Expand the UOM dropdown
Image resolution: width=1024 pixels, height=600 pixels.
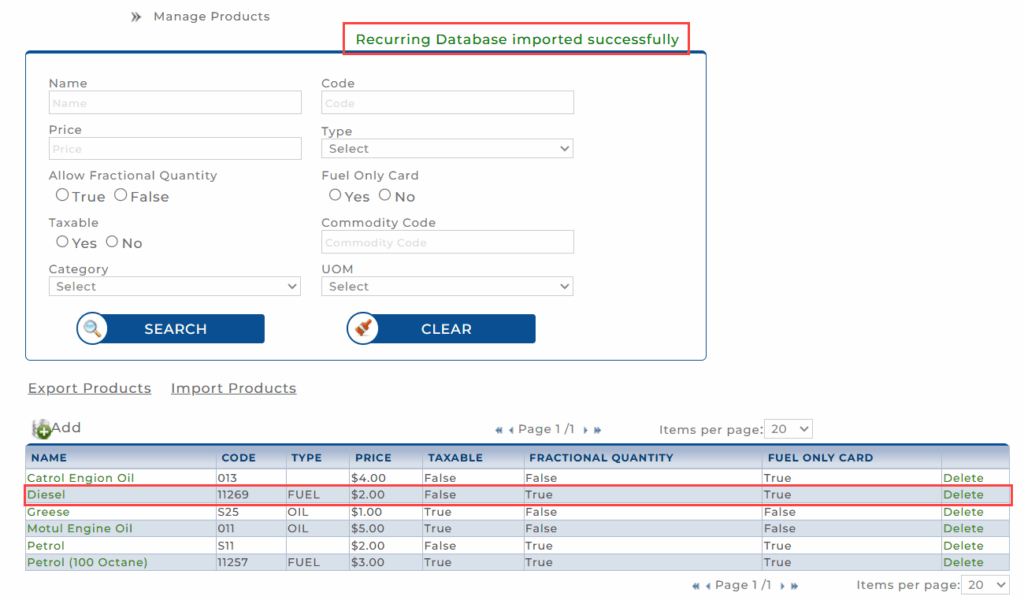click(x=447, y=287)
